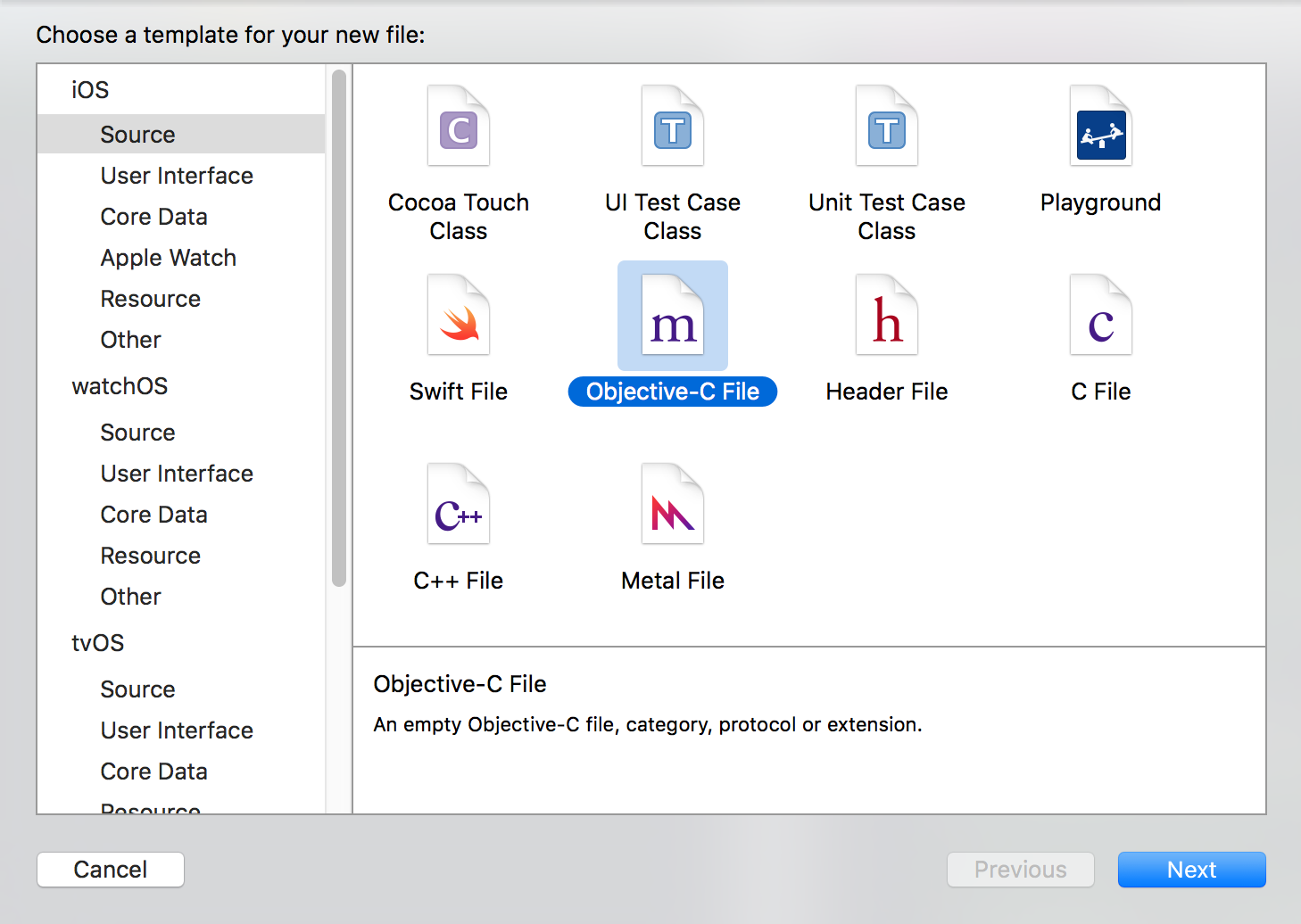
Task: Select User Interface under iOS
Action: 176,175
